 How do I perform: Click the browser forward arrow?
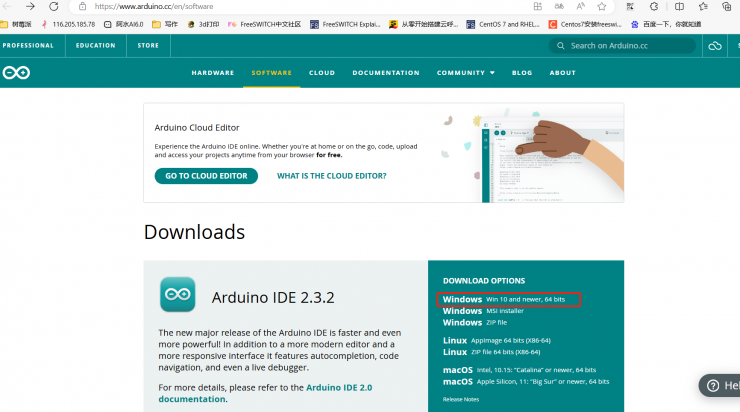point(30,6)
